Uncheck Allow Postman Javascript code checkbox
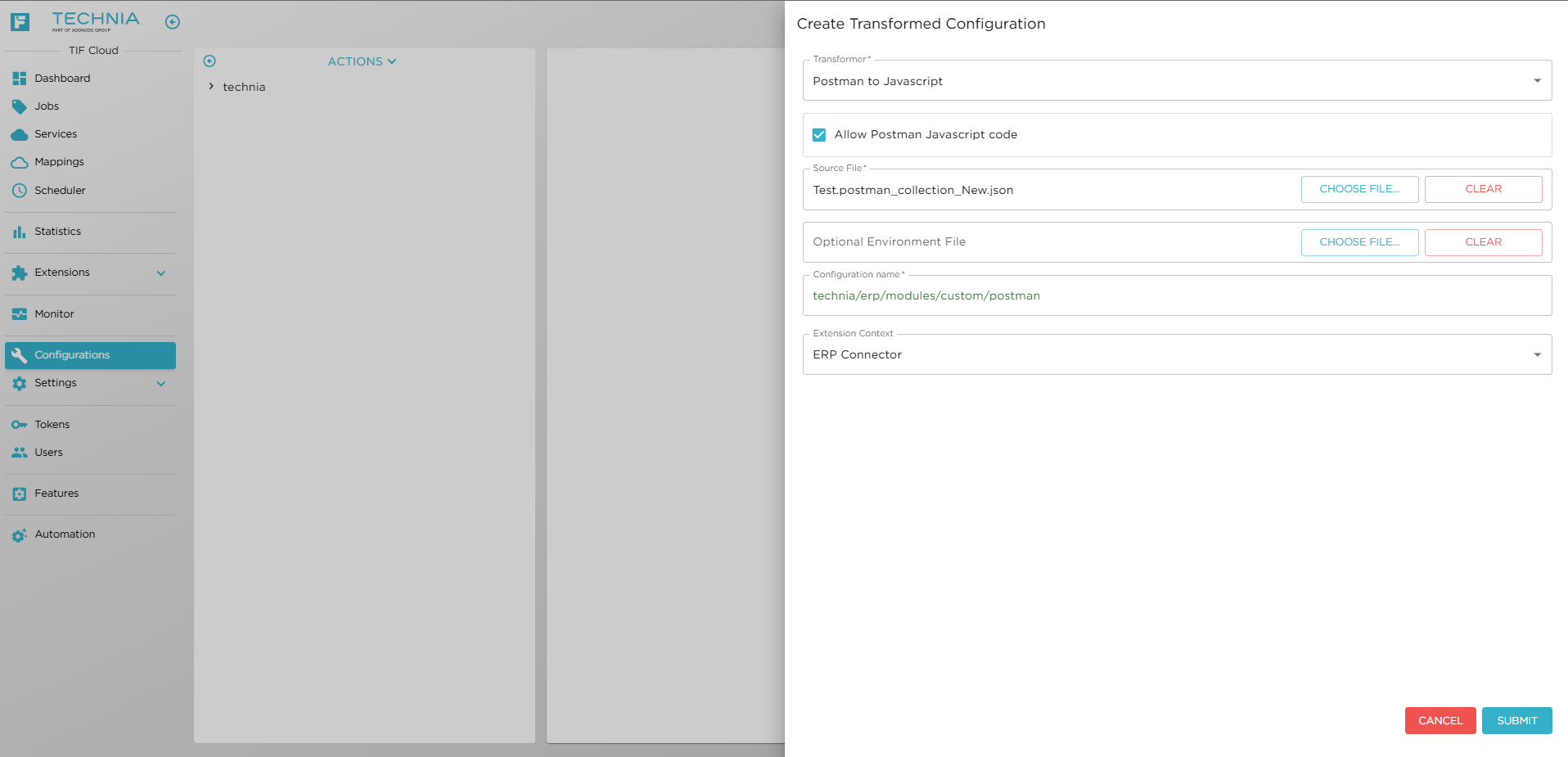 (x=819, y=135)
